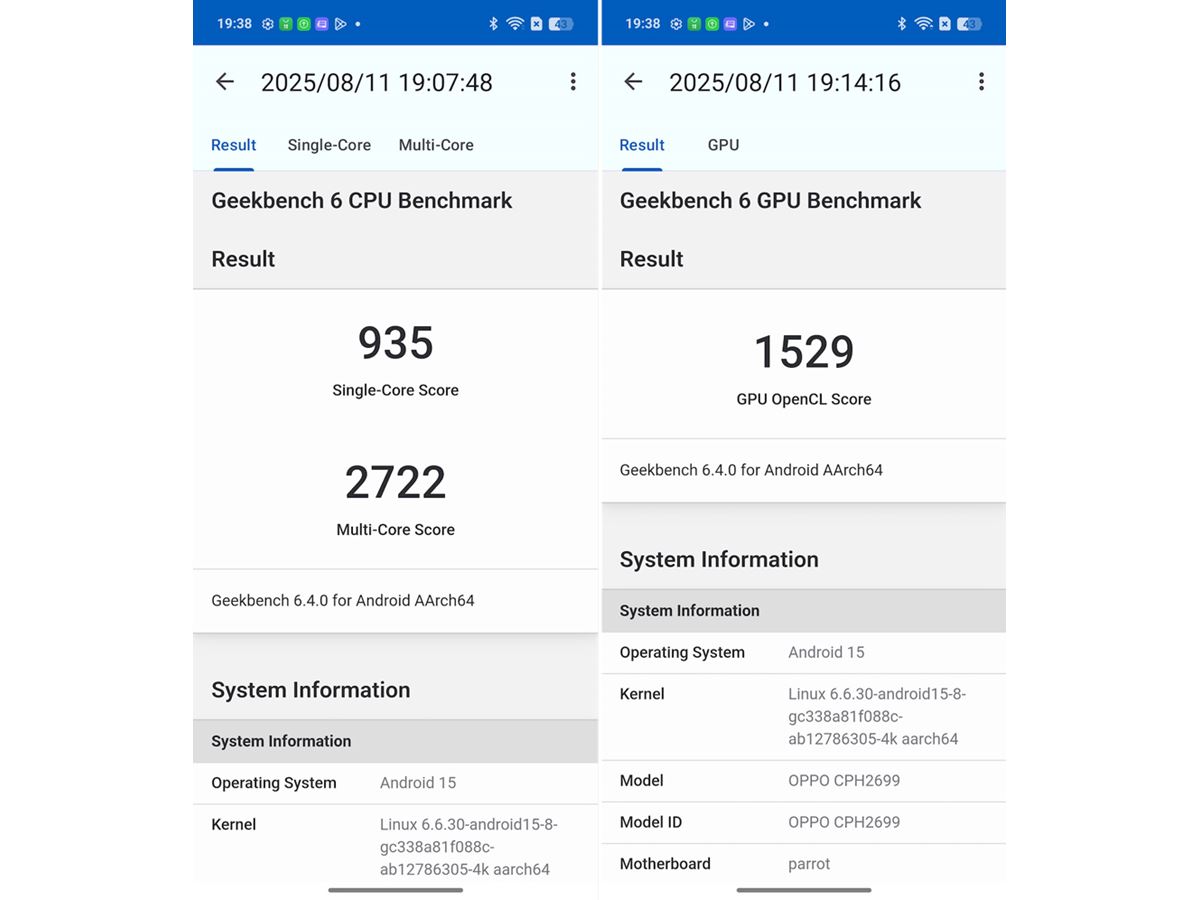Viewport: 1200px width, 900px height.
Task: Tap the Geekbench 6 GPU Benchmark heading
Action: pyautogui.click(x=771, y=200)
